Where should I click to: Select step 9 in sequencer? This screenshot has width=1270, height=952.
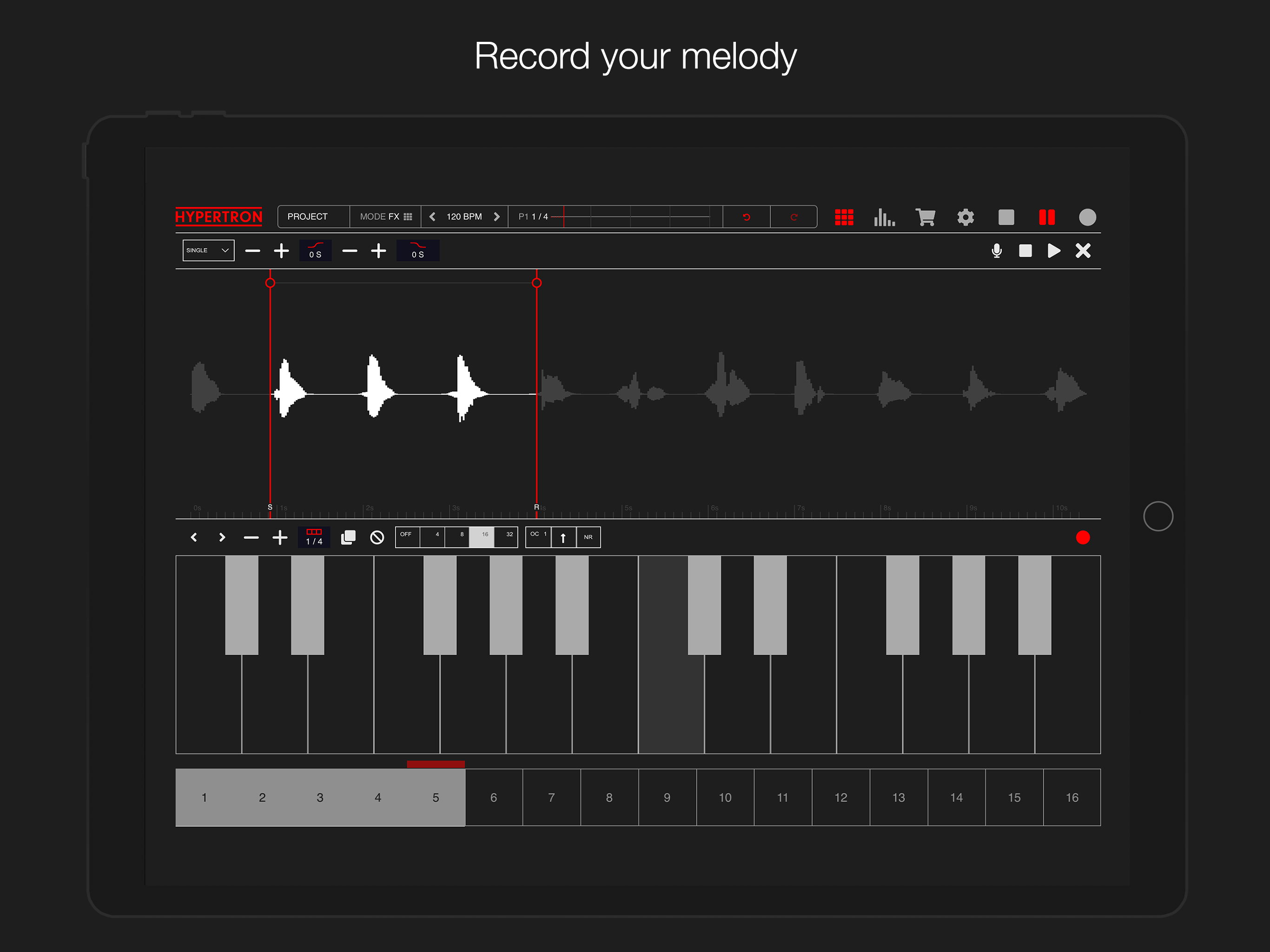[x=667, y=797]
